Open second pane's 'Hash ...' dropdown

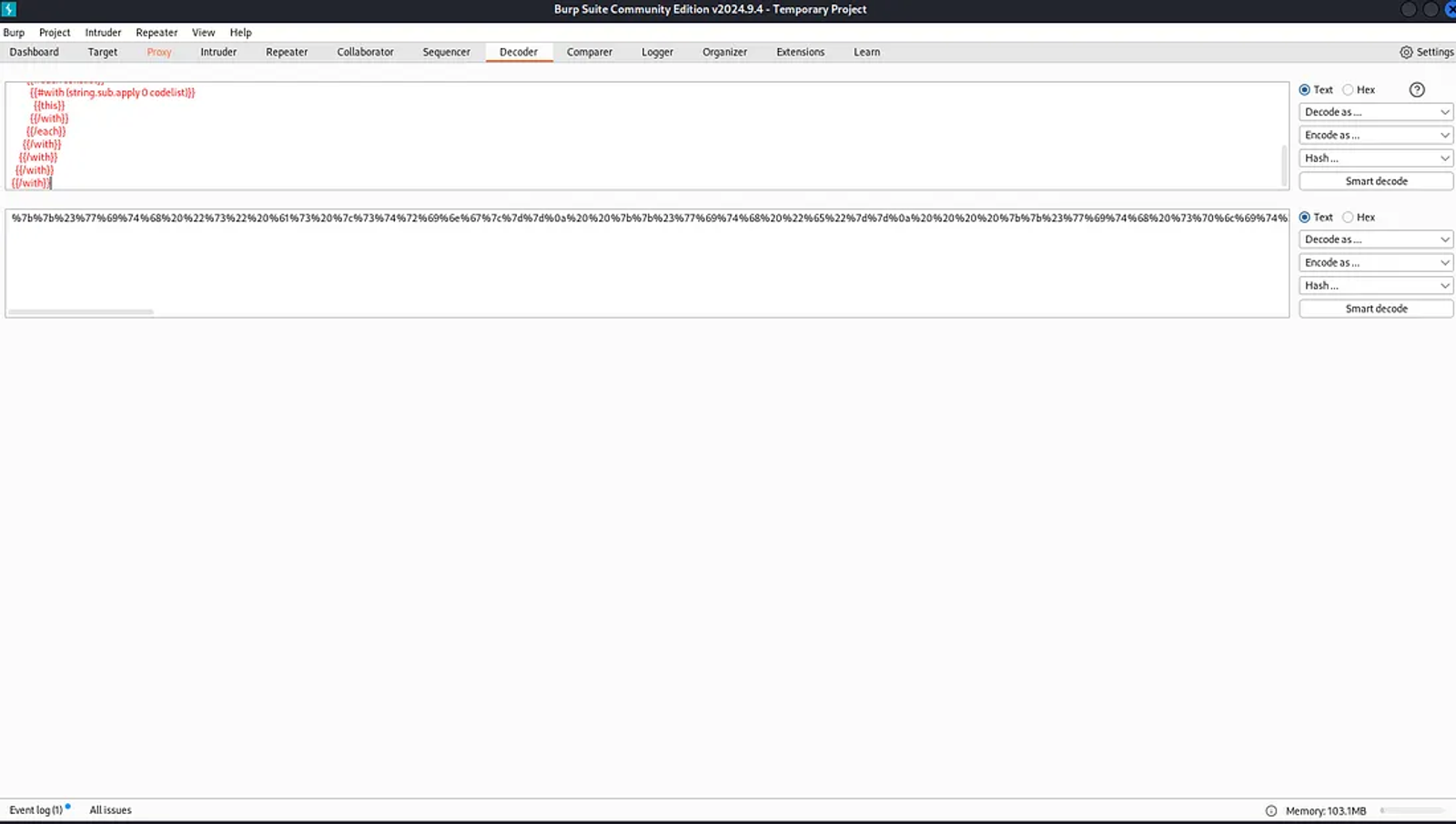[x=1376, y=285]
